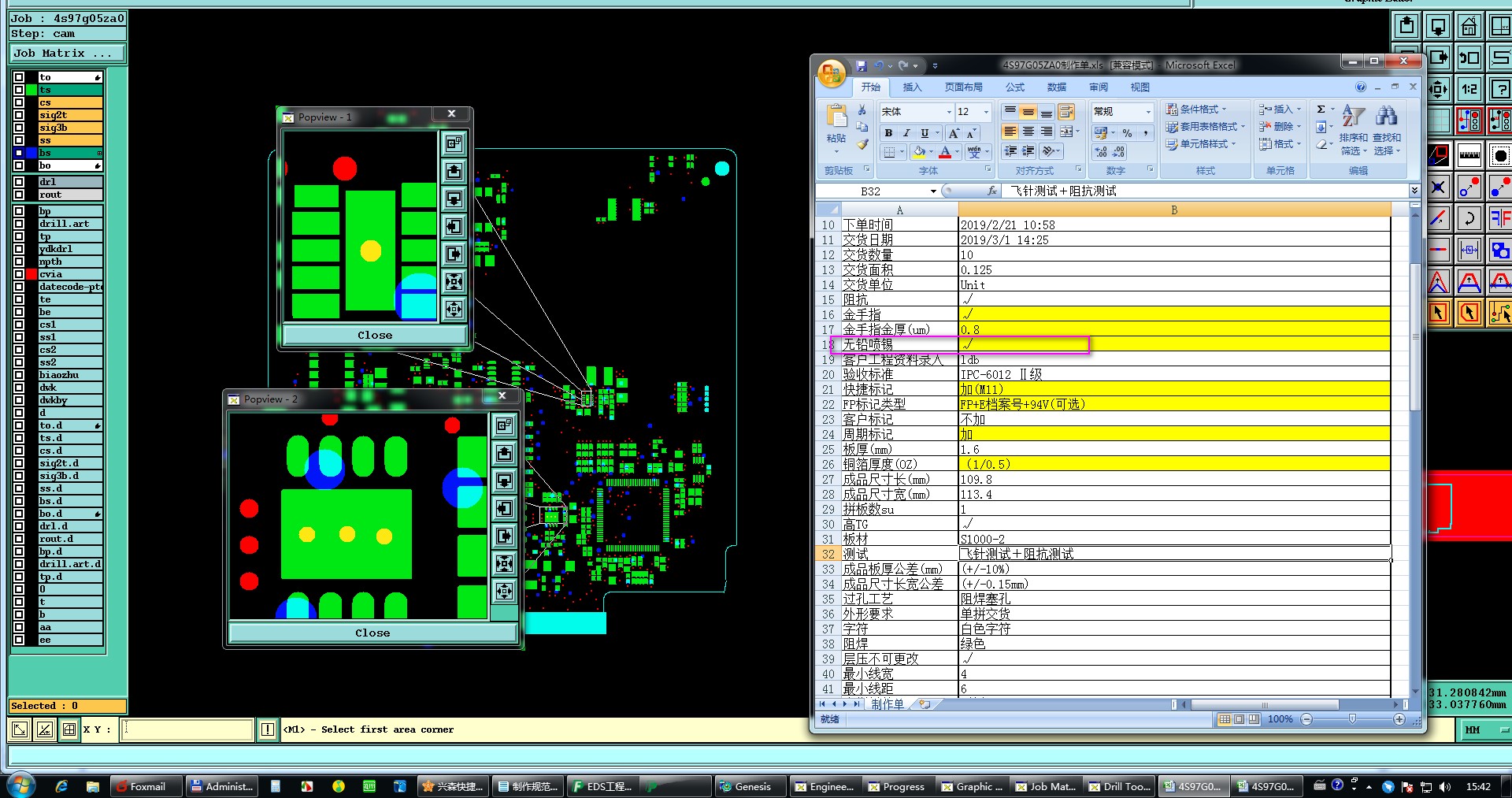Screen dimensions: 1512x798
Task: Open the Conditional Formatting dropdown
Action: 1197,109
